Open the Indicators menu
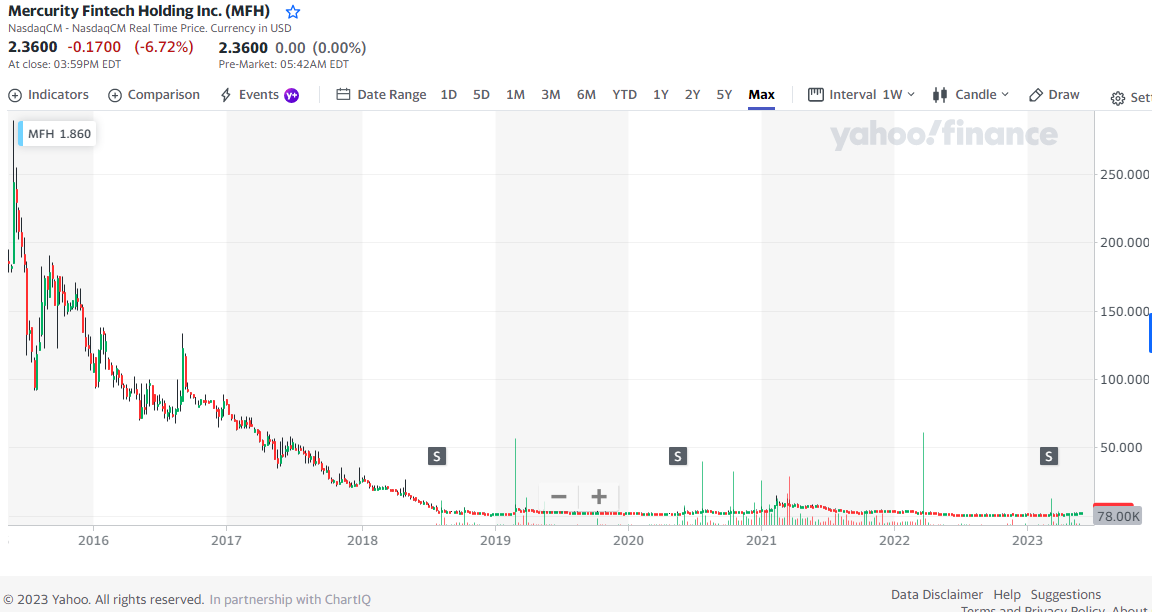This screenshot has width=1152, height=612. 48,95
